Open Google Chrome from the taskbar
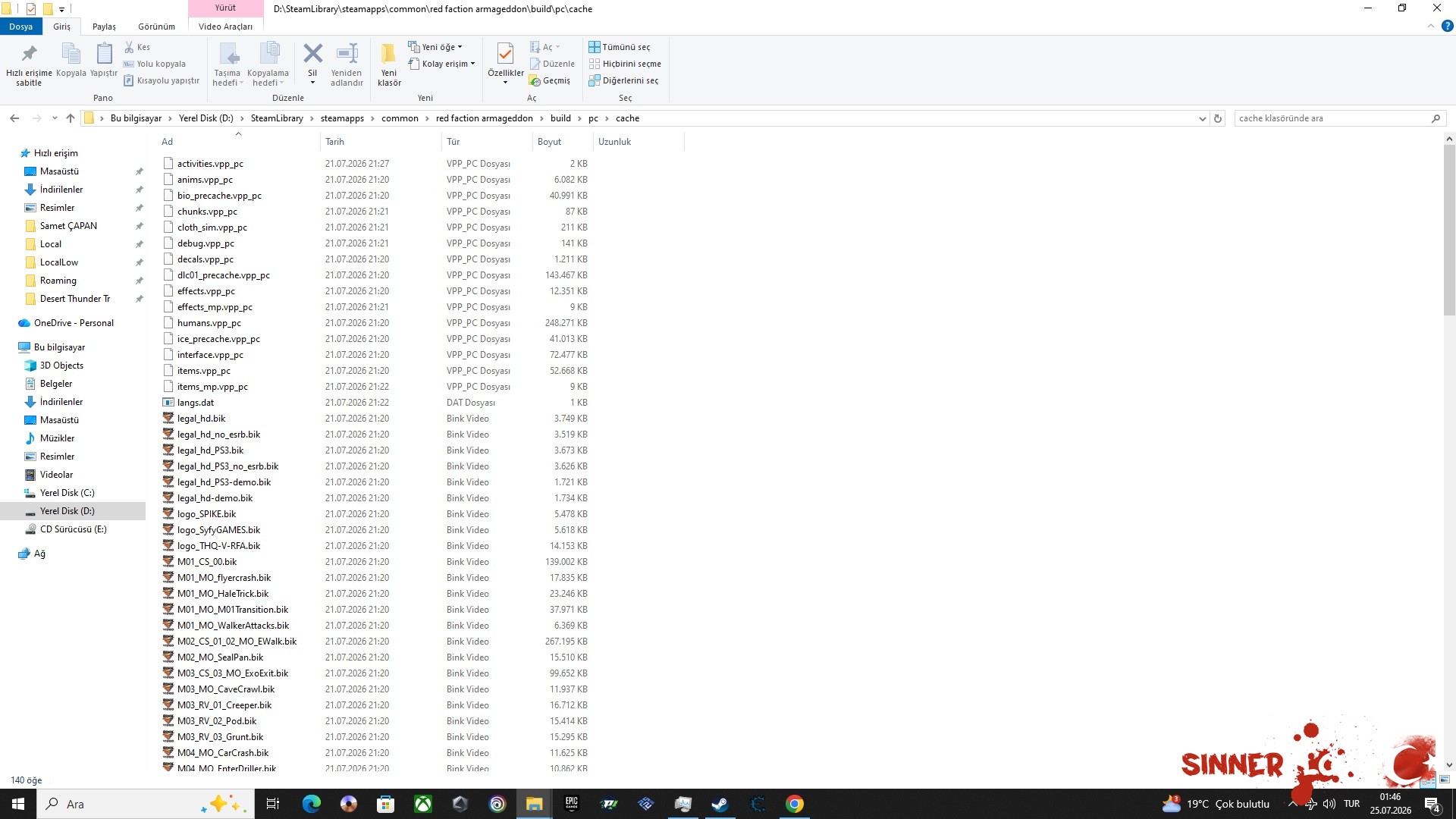This screenshot has height=819, width=1456. click(x=794, y=804)
